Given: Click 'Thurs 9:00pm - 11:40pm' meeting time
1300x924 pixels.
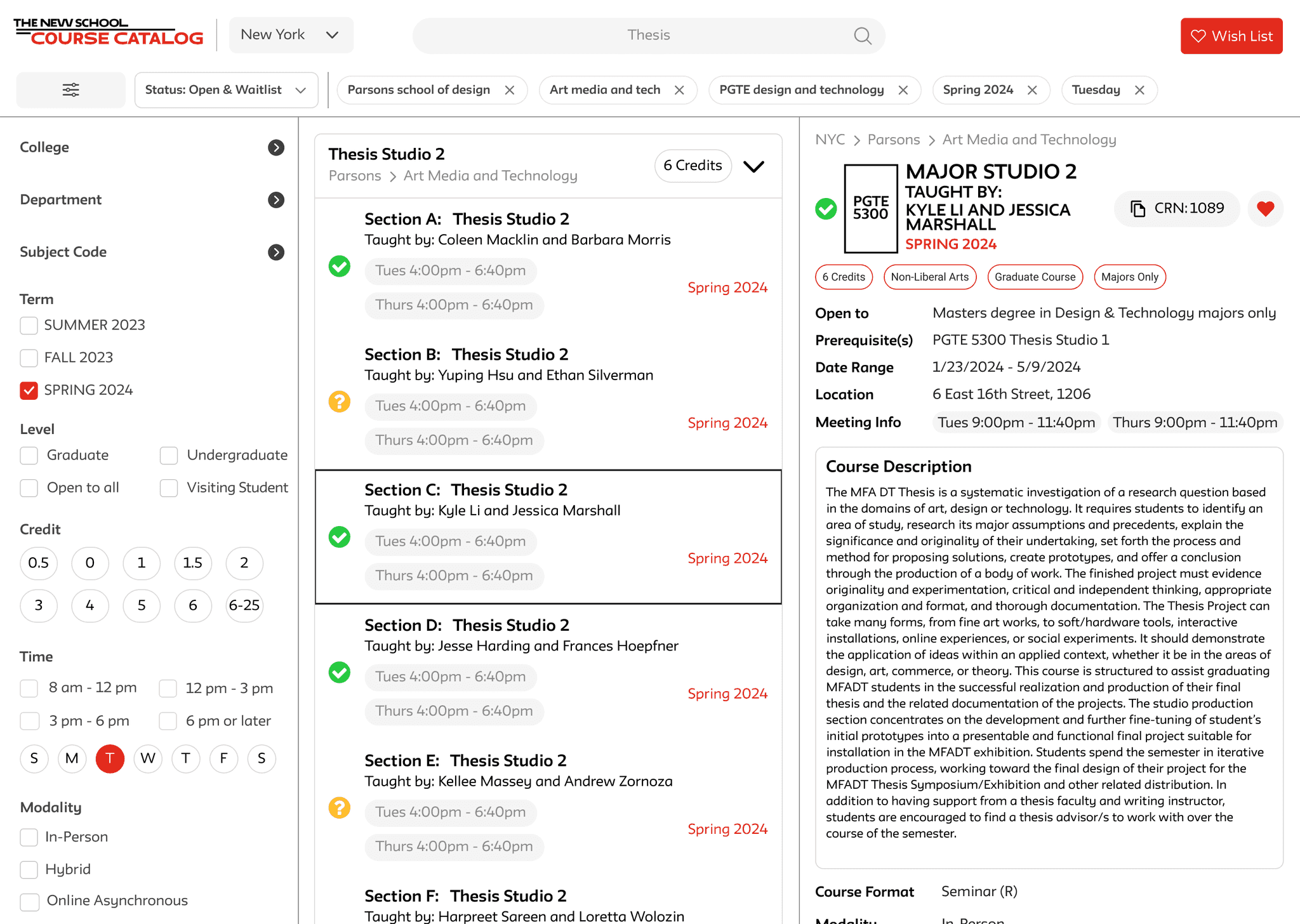Looking at the screenshot, I should click(x=1195, y=423).
